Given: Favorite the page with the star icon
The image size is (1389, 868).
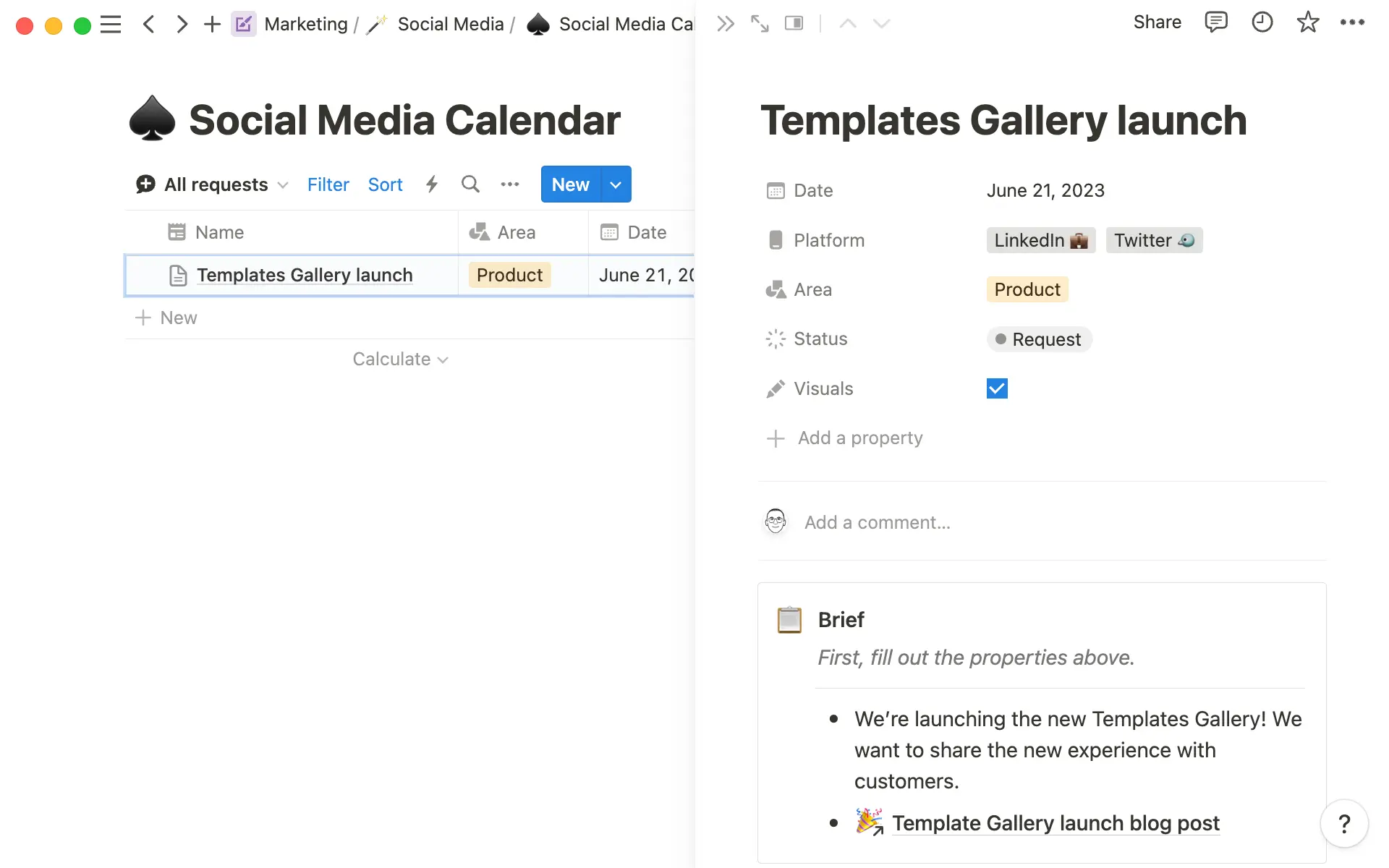Looking at the screenshot, I should [x=1307, y=22].
